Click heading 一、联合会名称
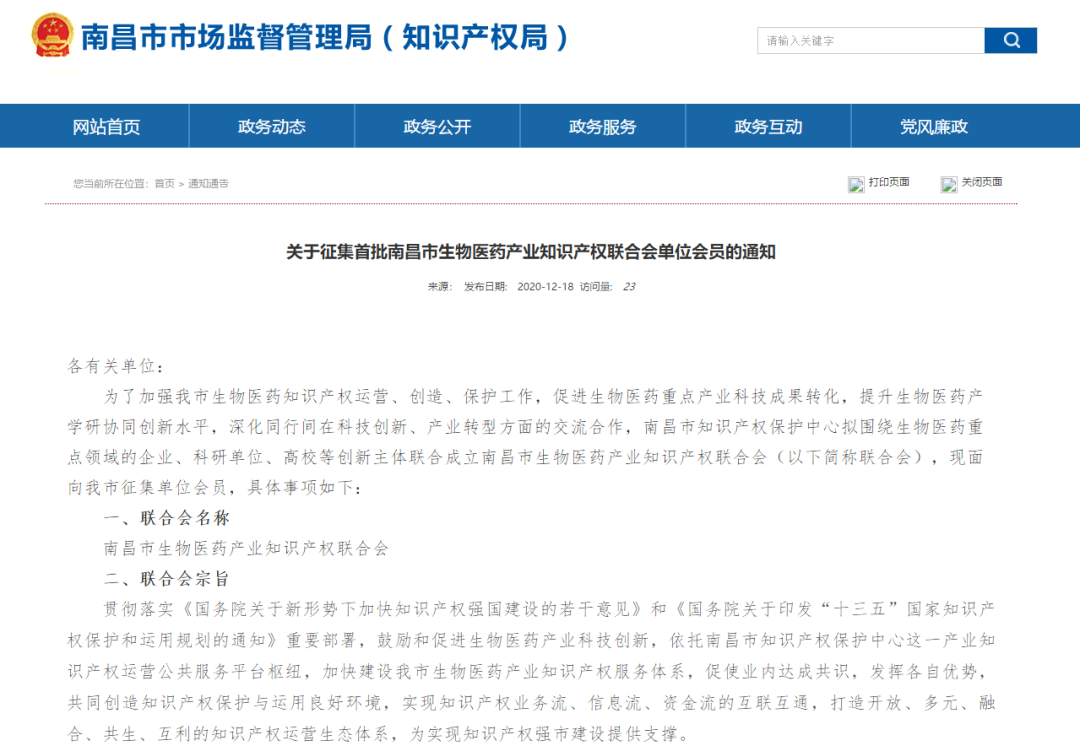Screen dimensions: 1080x746 click(167, 518)
